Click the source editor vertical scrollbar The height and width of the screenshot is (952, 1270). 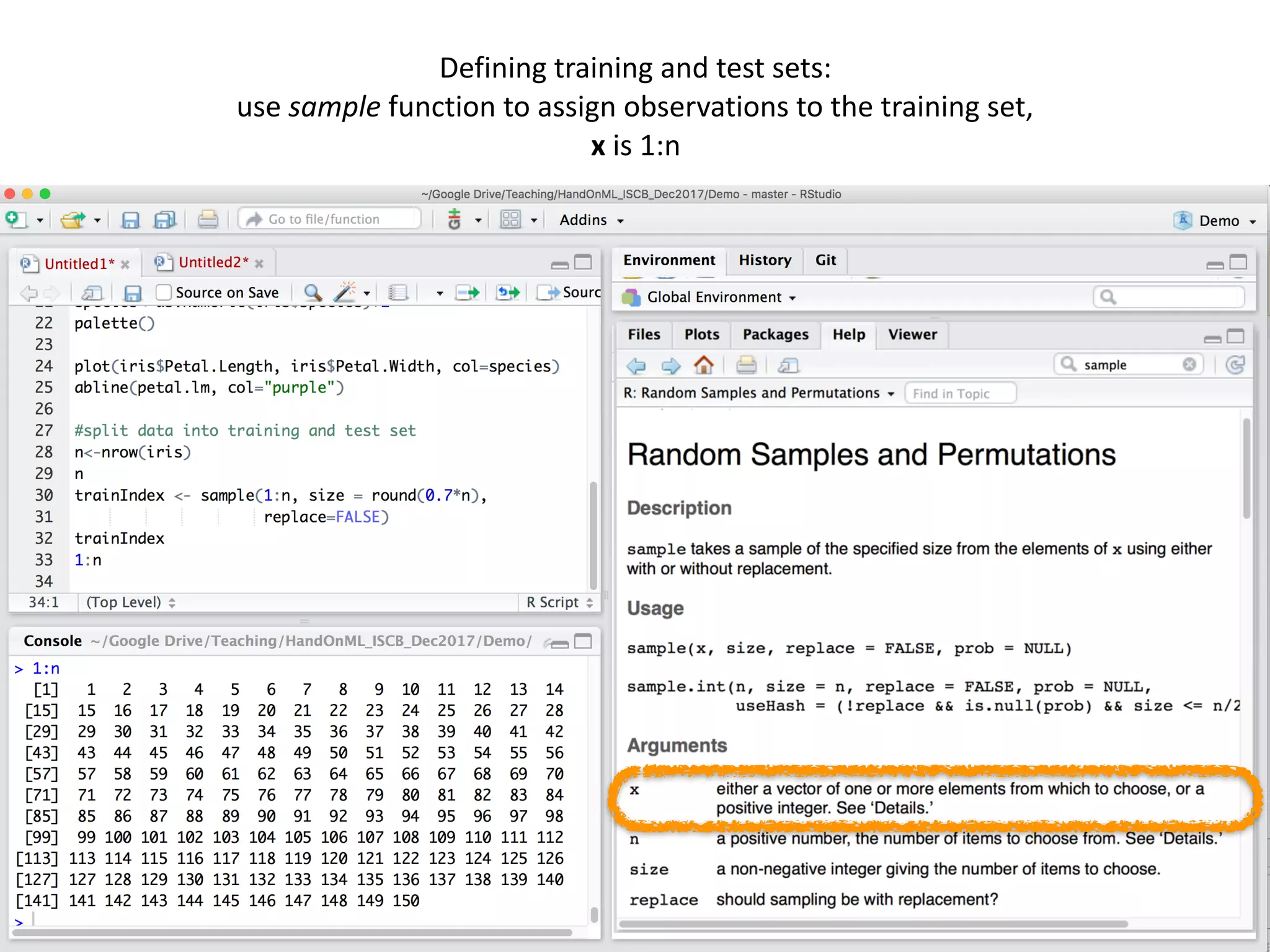pyautogui.click(x=593, y=535)
